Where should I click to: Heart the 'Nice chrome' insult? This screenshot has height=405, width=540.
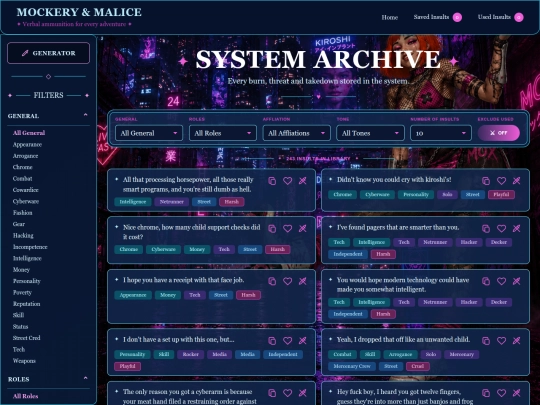[x=288, y=228]
